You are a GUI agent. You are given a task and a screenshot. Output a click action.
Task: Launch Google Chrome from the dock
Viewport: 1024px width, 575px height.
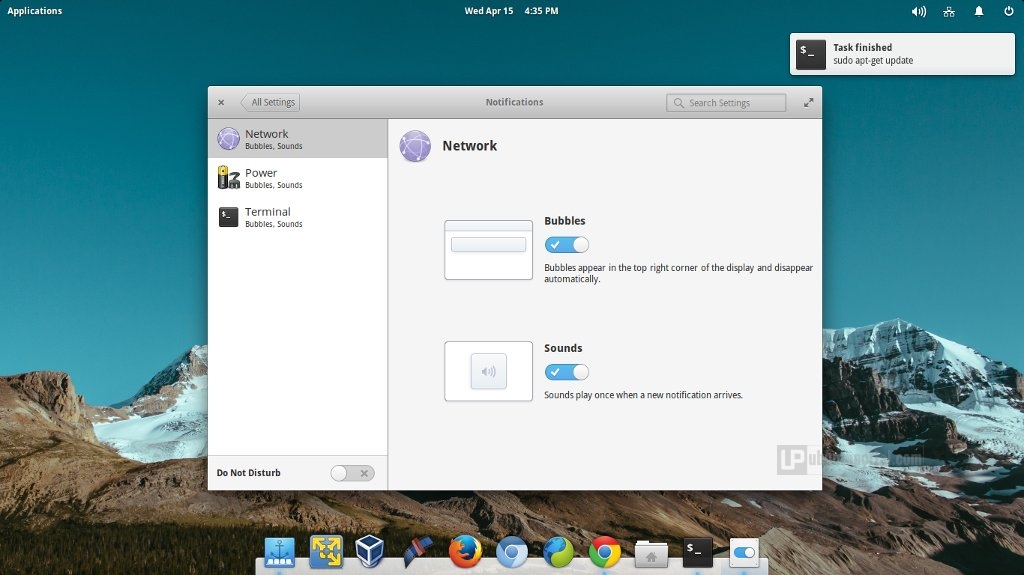(605, 551)
